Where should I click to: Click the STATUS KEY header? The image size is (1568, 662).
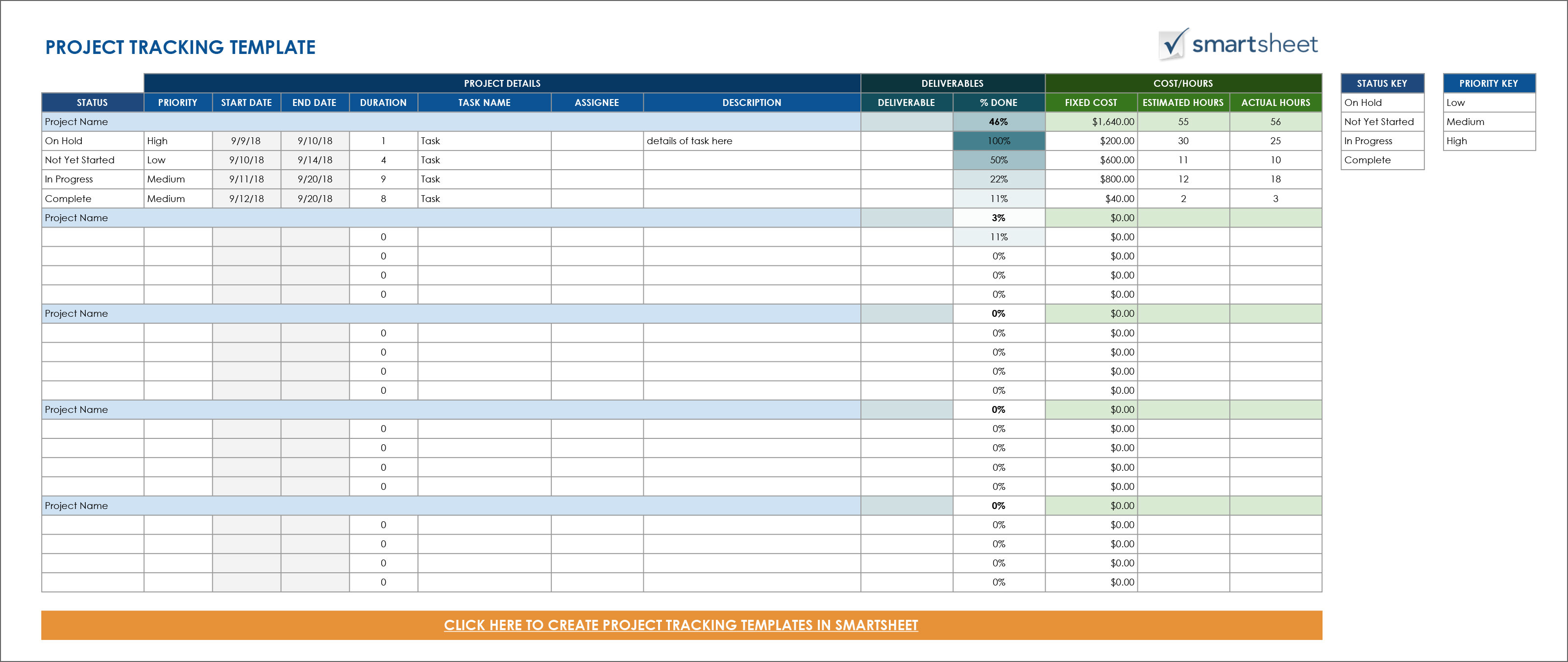pos(1382,83)
